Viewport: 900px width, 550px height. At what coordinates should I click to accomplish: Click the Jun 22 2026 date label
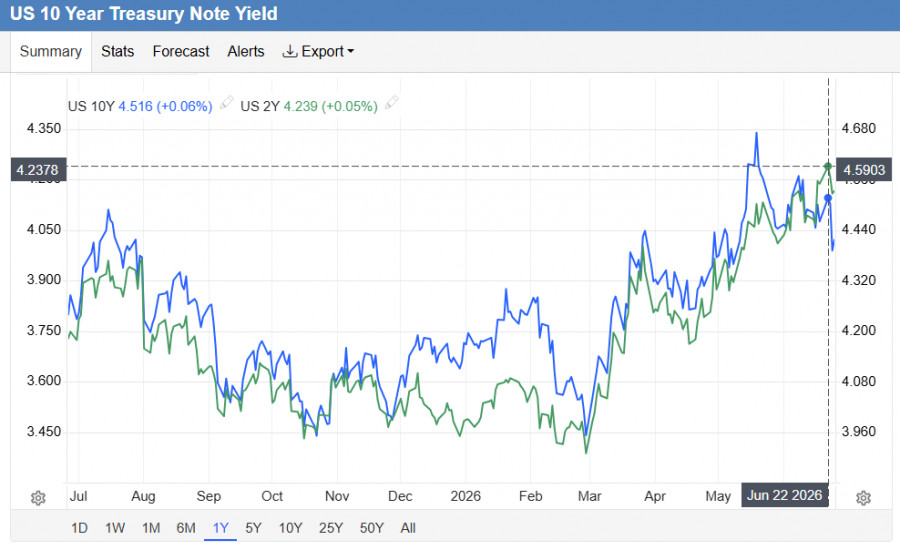[x=784, y=495]
